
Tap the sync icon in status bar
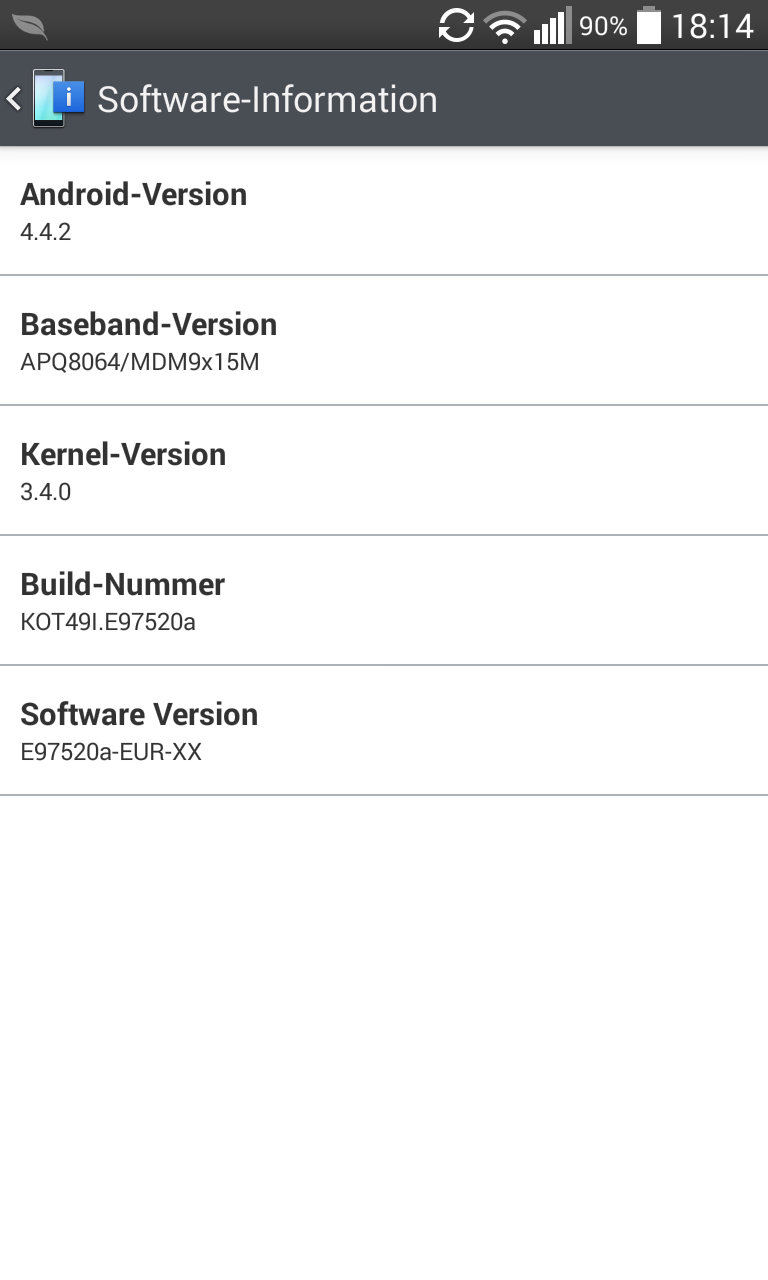click(456, 26)
